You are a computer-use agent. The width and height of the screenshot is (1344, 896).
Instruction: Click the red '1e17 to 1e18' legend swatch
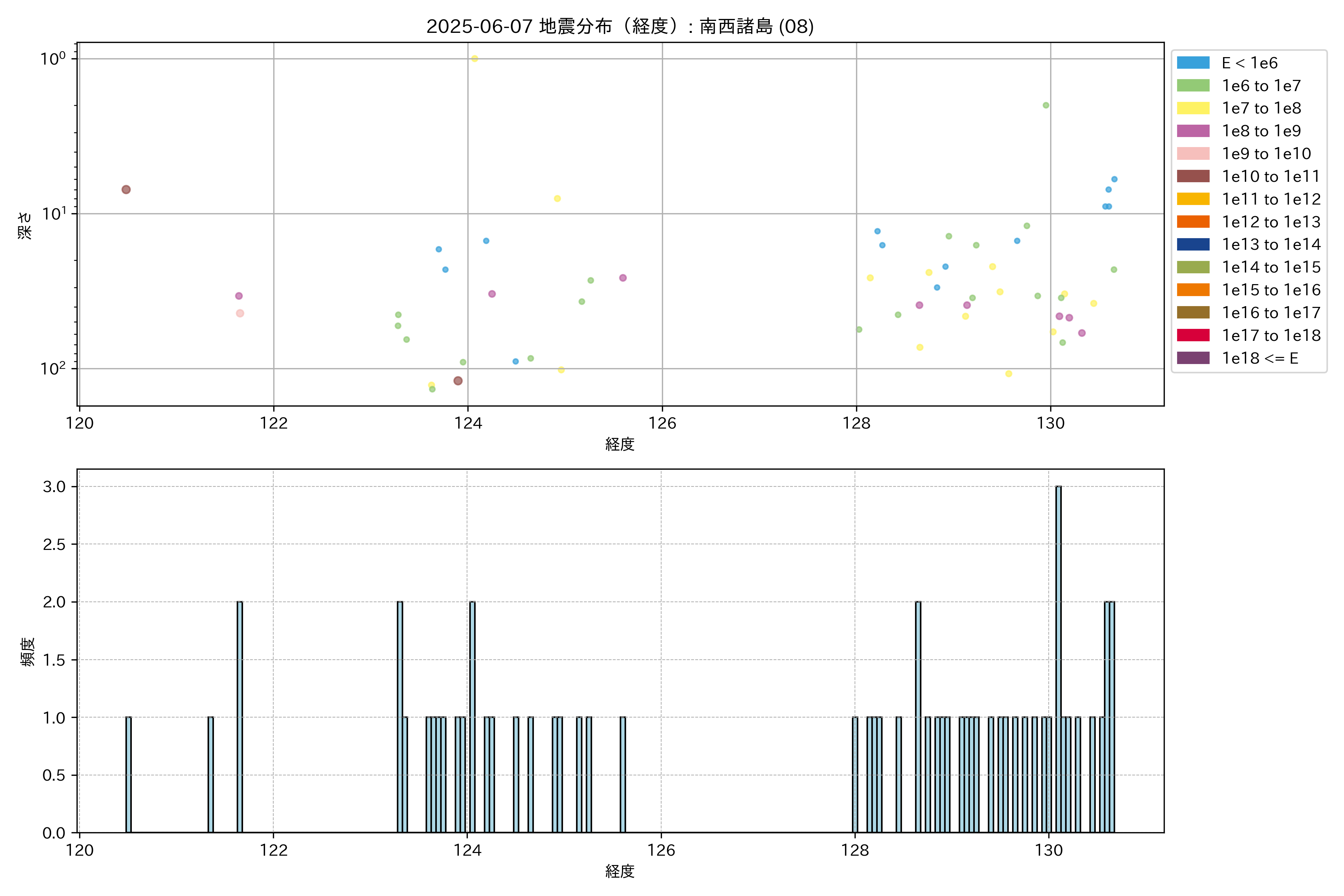click(x=1192, y=335)
